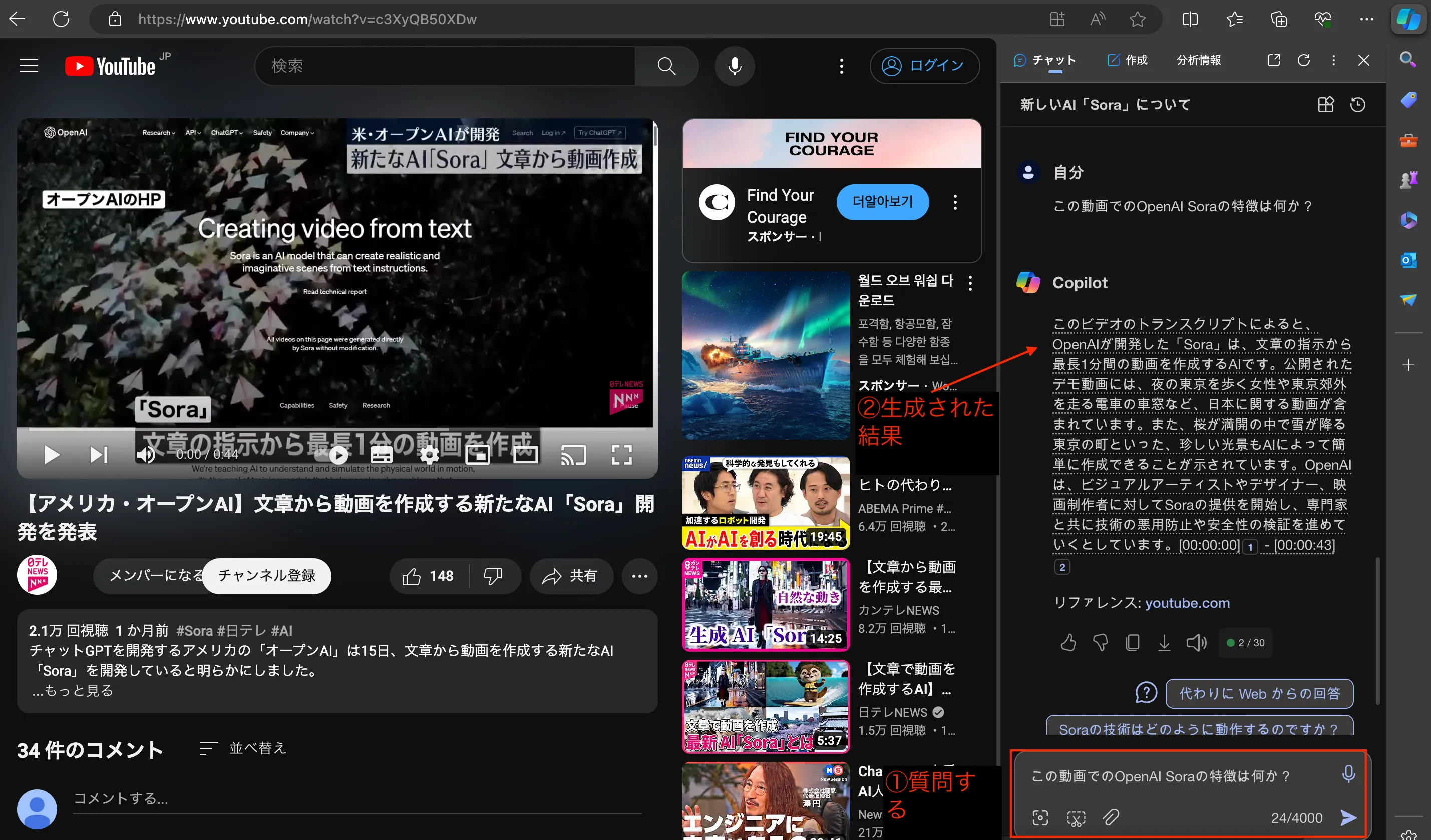Click the YouTube 検索 search field
This screenshot has width=1431, height=840.
446,66
